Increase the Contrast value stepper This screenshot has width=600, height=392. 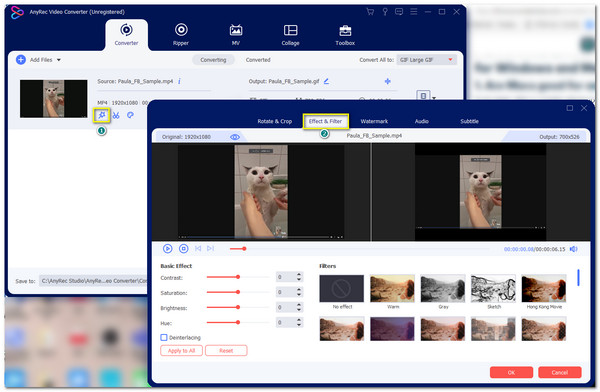[299, 274]
